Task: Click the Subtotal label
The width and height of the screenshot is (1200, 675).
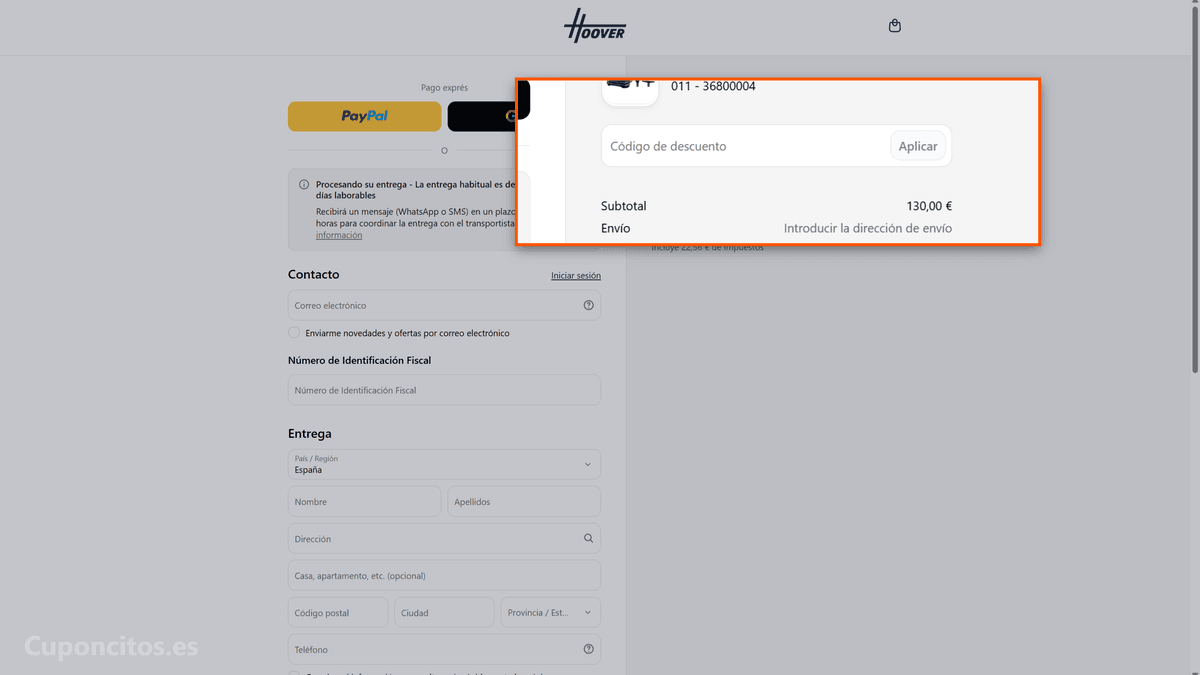Action: (x=624, y=206)
